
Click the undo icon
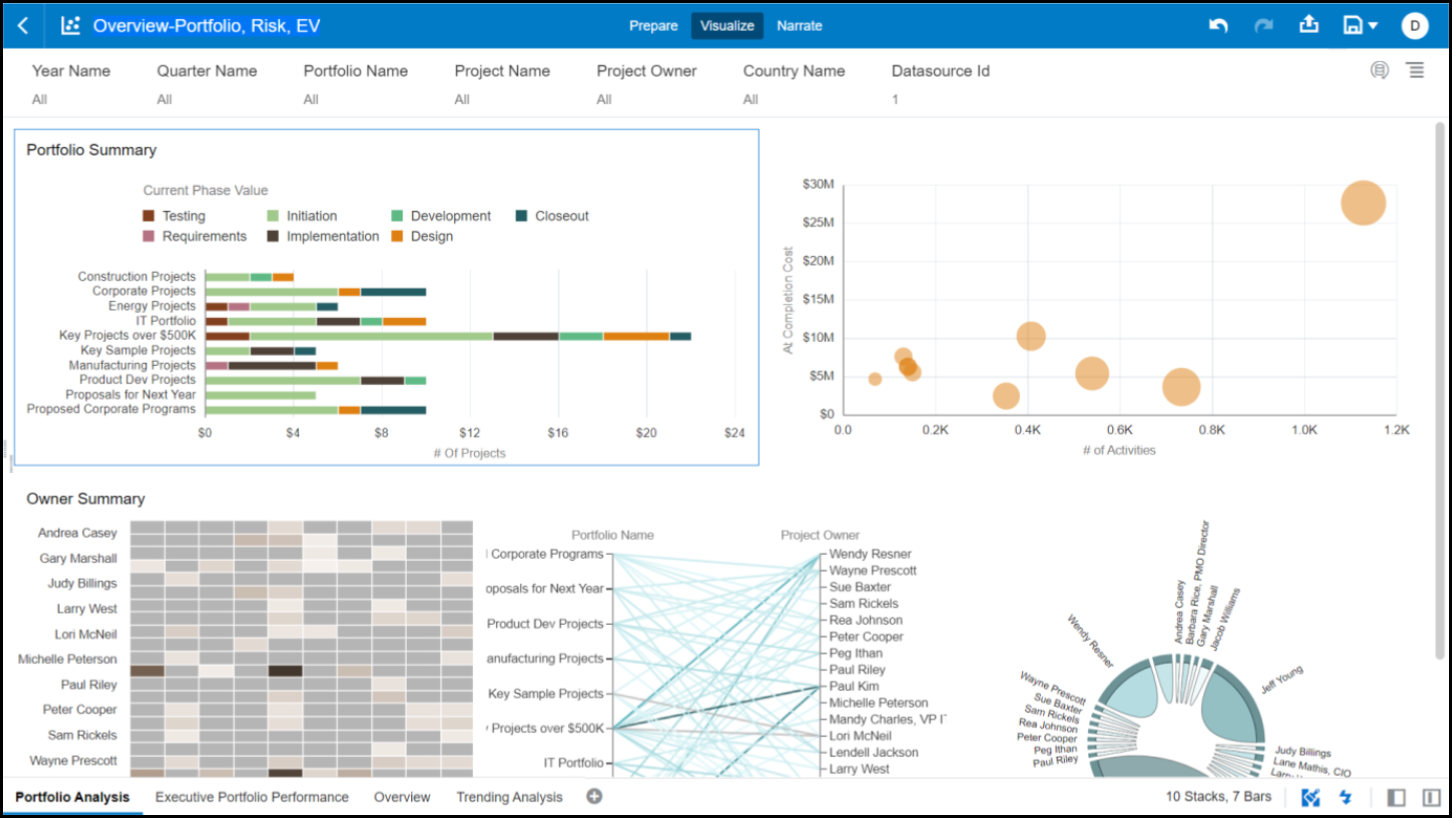[1218, 26]
